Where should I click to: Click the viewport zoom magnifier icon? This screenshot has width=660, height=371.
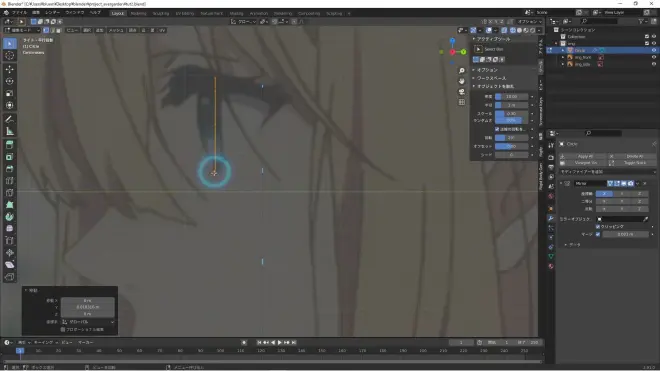point(462,71)
